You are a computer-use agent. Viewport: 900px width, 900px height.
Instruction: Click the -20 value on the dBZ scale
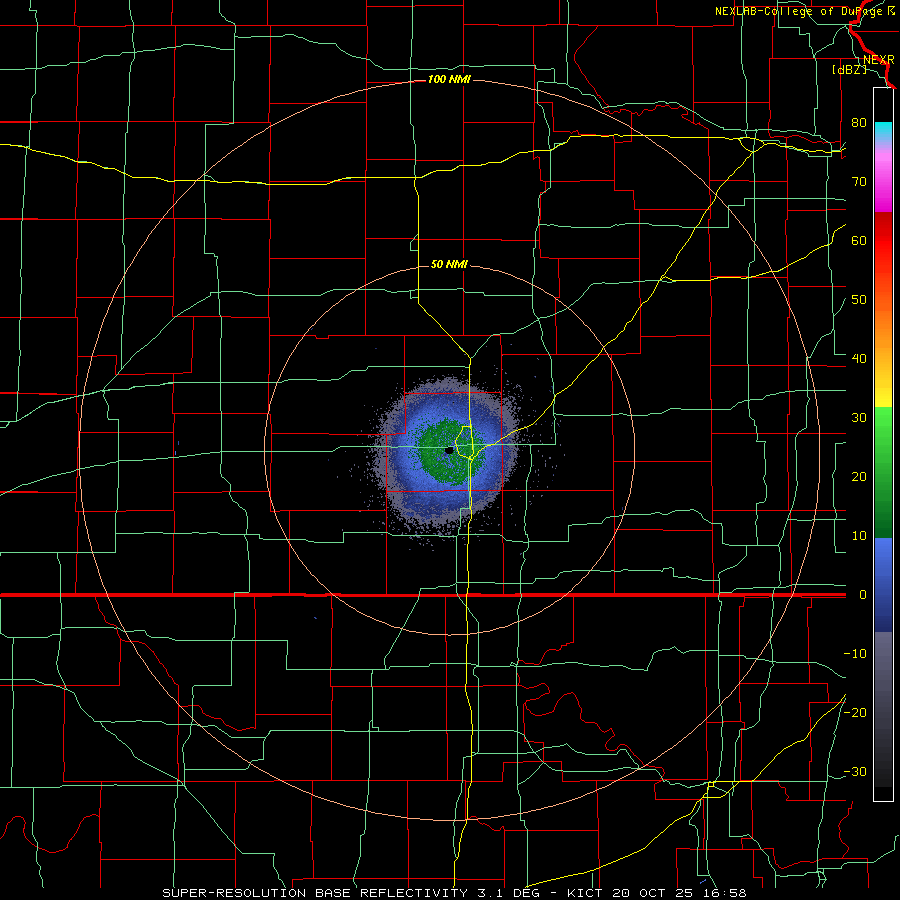[855, 713]
